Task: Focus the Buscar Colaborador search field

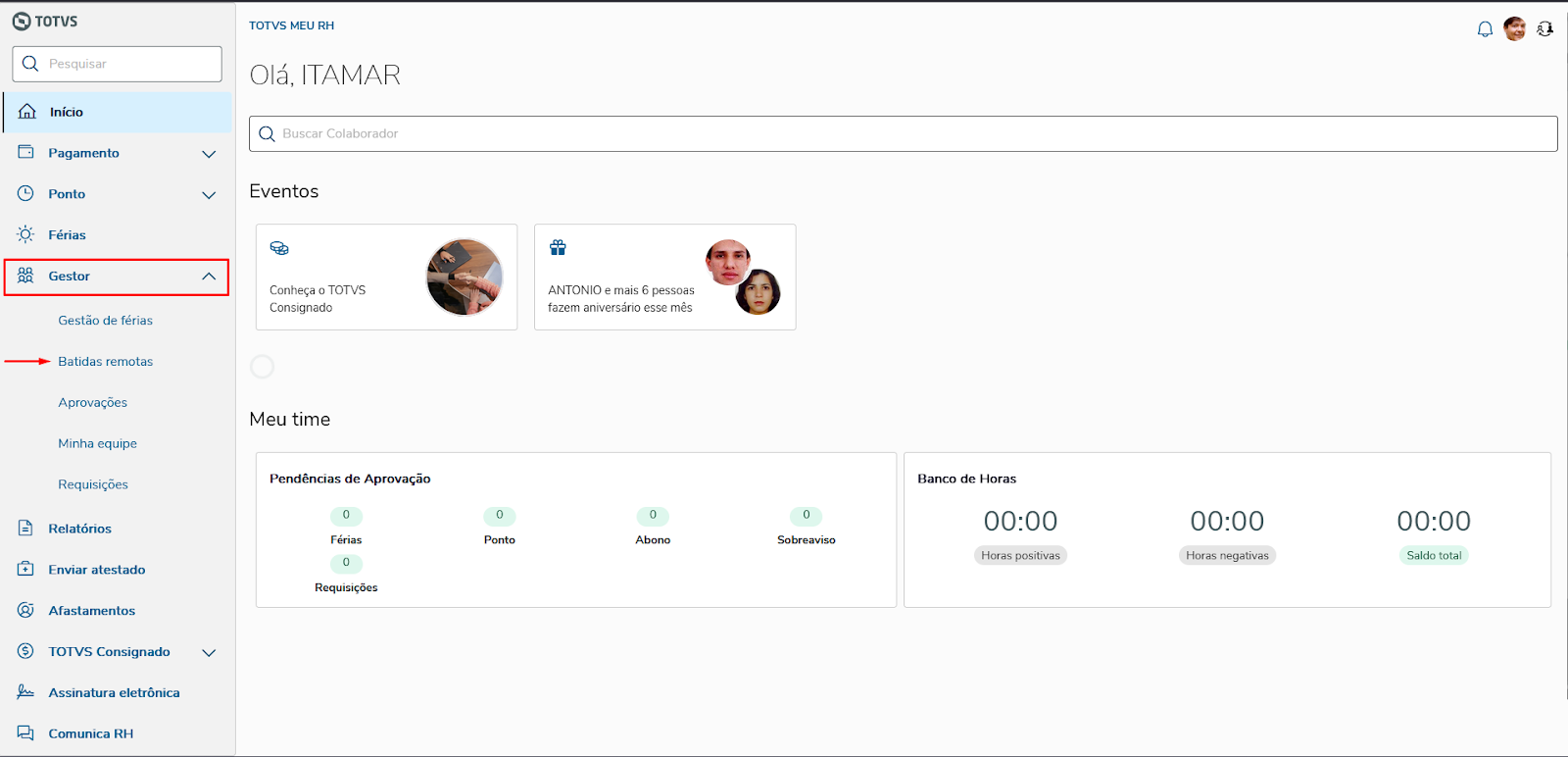Action: click(x=903, y=133)
